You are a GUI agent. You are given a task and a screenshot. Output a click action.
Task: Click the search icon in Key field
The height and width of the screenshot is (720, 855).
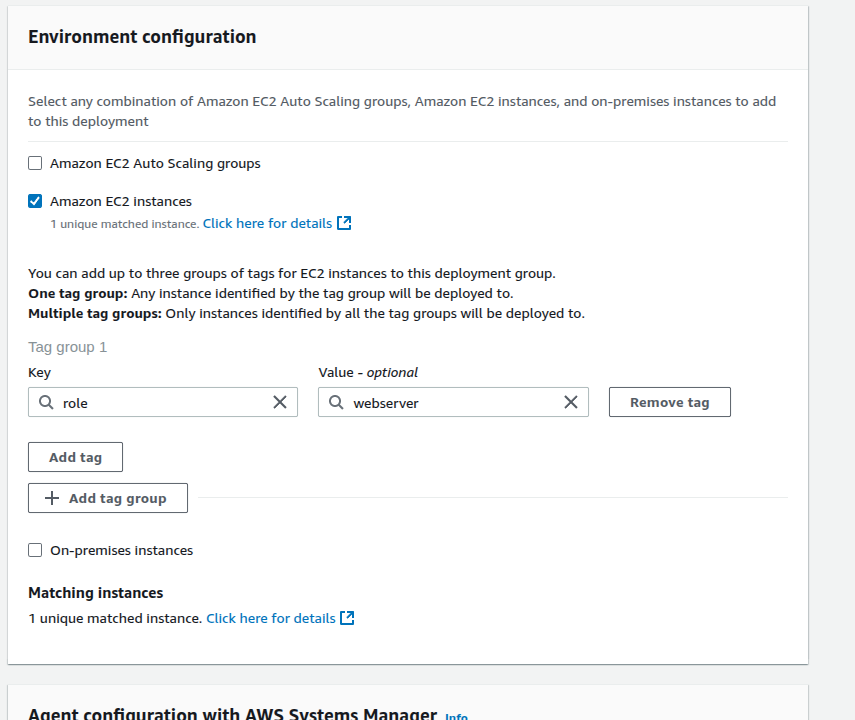click(x=46, y=402)
